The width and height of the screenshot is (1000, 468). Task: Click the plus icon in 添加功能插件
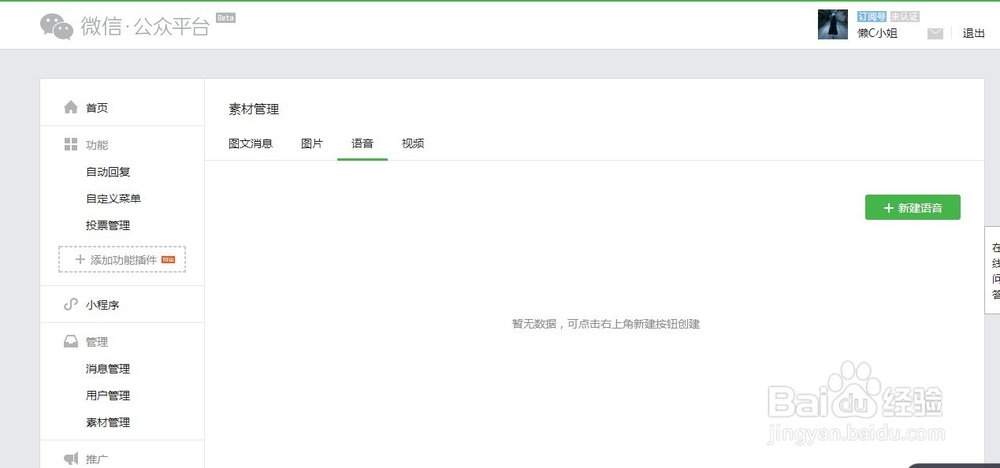point(80,260)
